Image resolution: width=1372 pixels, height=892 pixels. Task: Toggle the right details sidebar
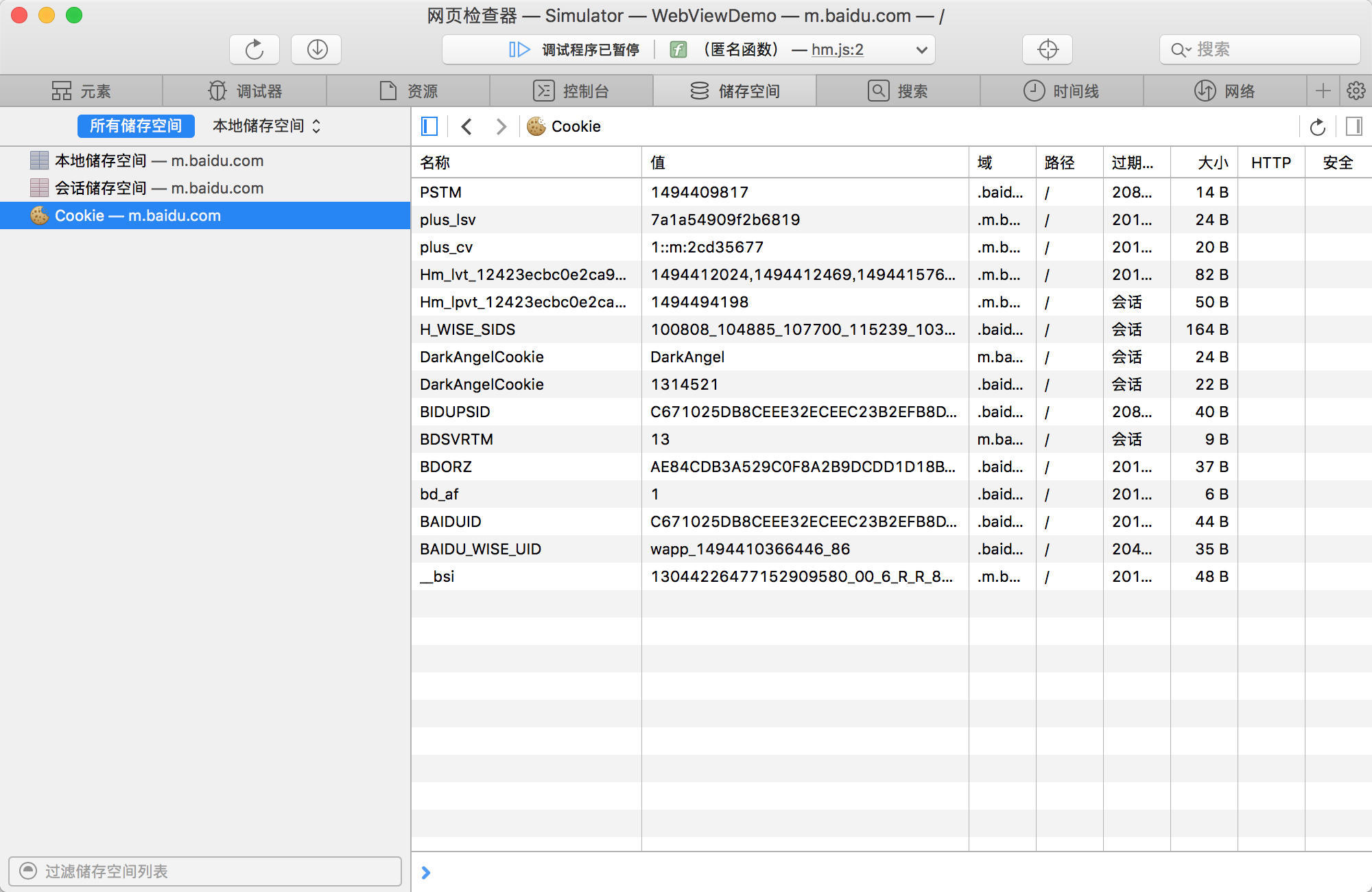tap(1354, 126)
